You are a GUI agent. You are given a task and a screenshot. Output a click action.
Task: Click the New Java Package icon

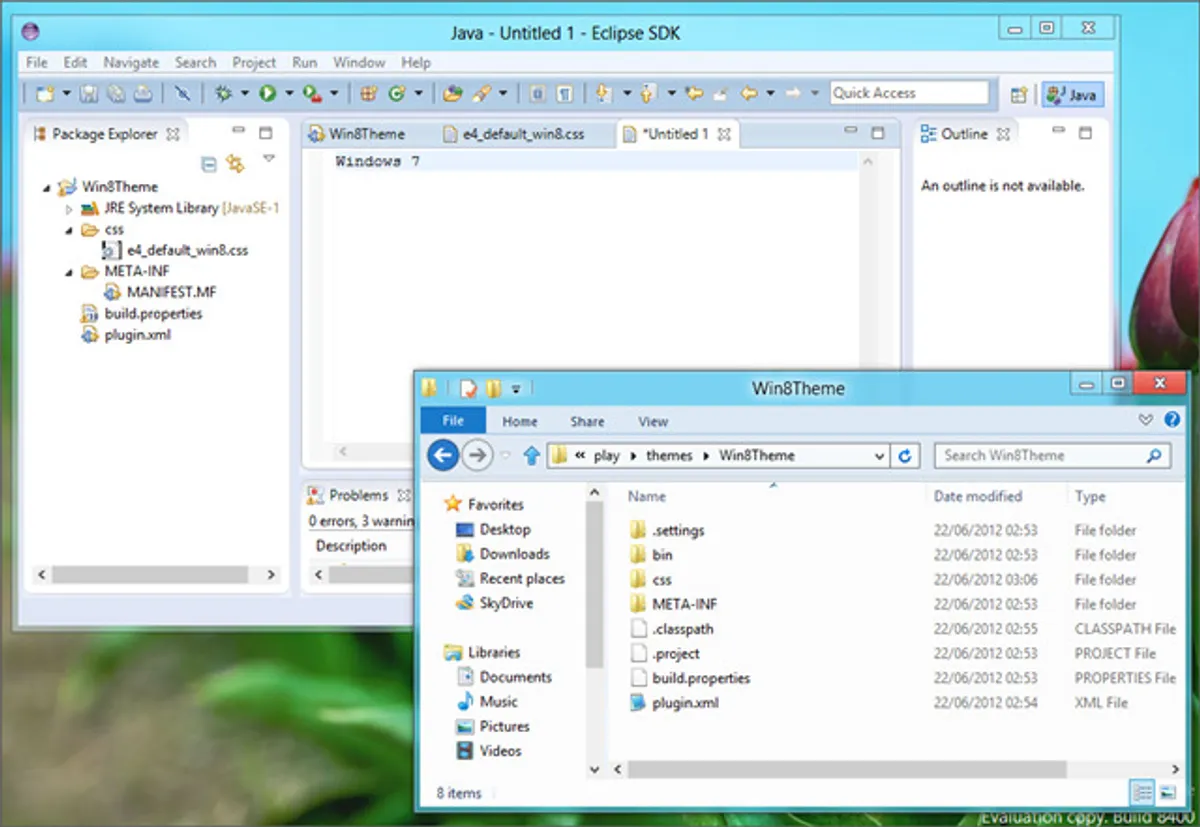[369, 93]
